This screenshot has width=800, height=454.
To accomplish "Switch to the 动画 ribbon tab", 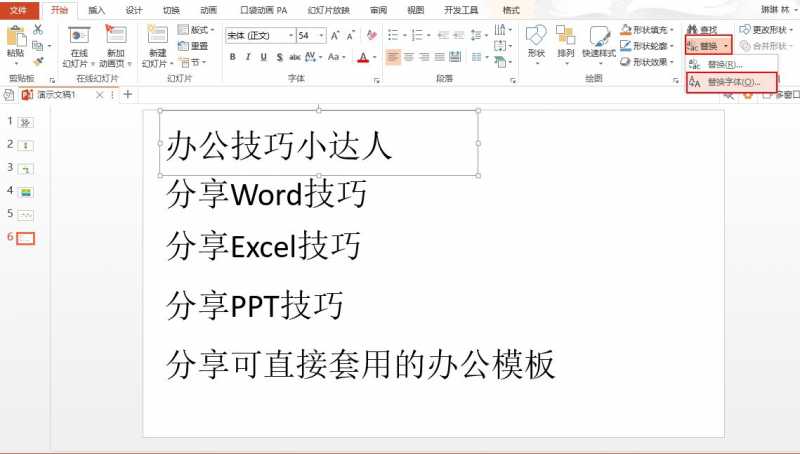I will [208, 10].
